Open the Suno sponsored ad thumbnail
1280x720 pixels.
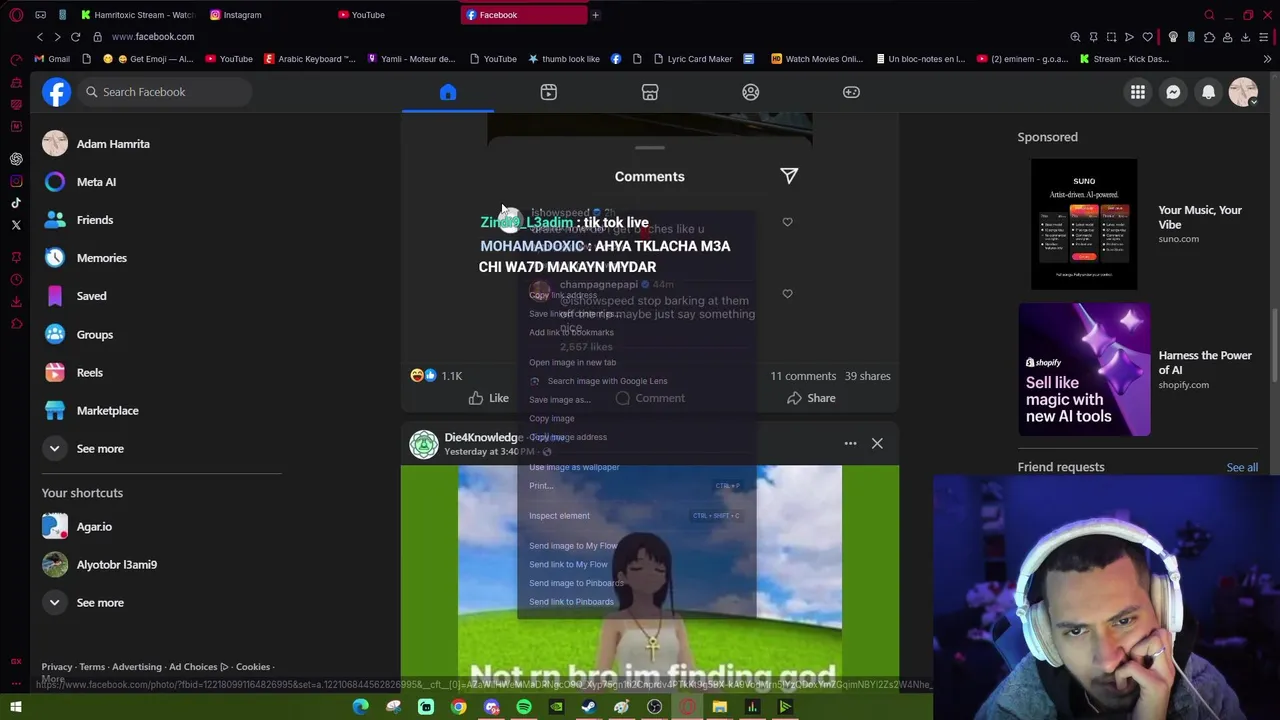point(1084,224)
